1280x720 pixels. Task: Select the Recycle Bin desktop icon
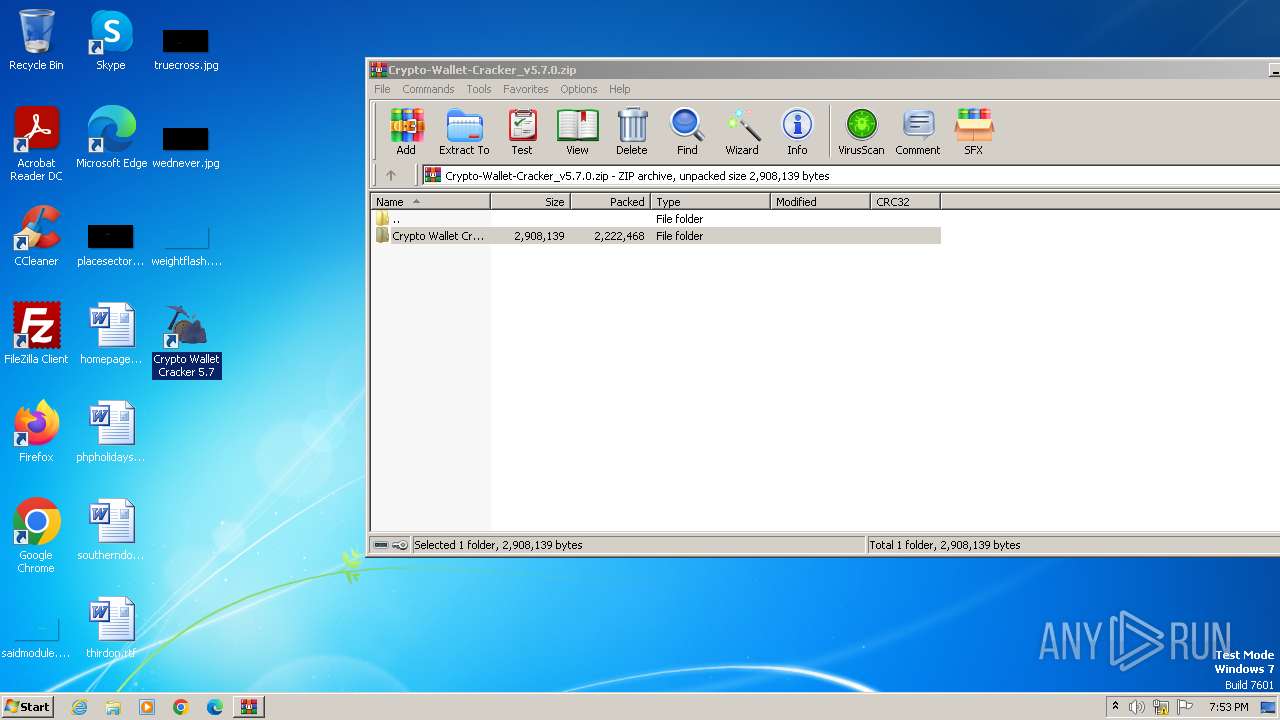(x=36, y=40)
